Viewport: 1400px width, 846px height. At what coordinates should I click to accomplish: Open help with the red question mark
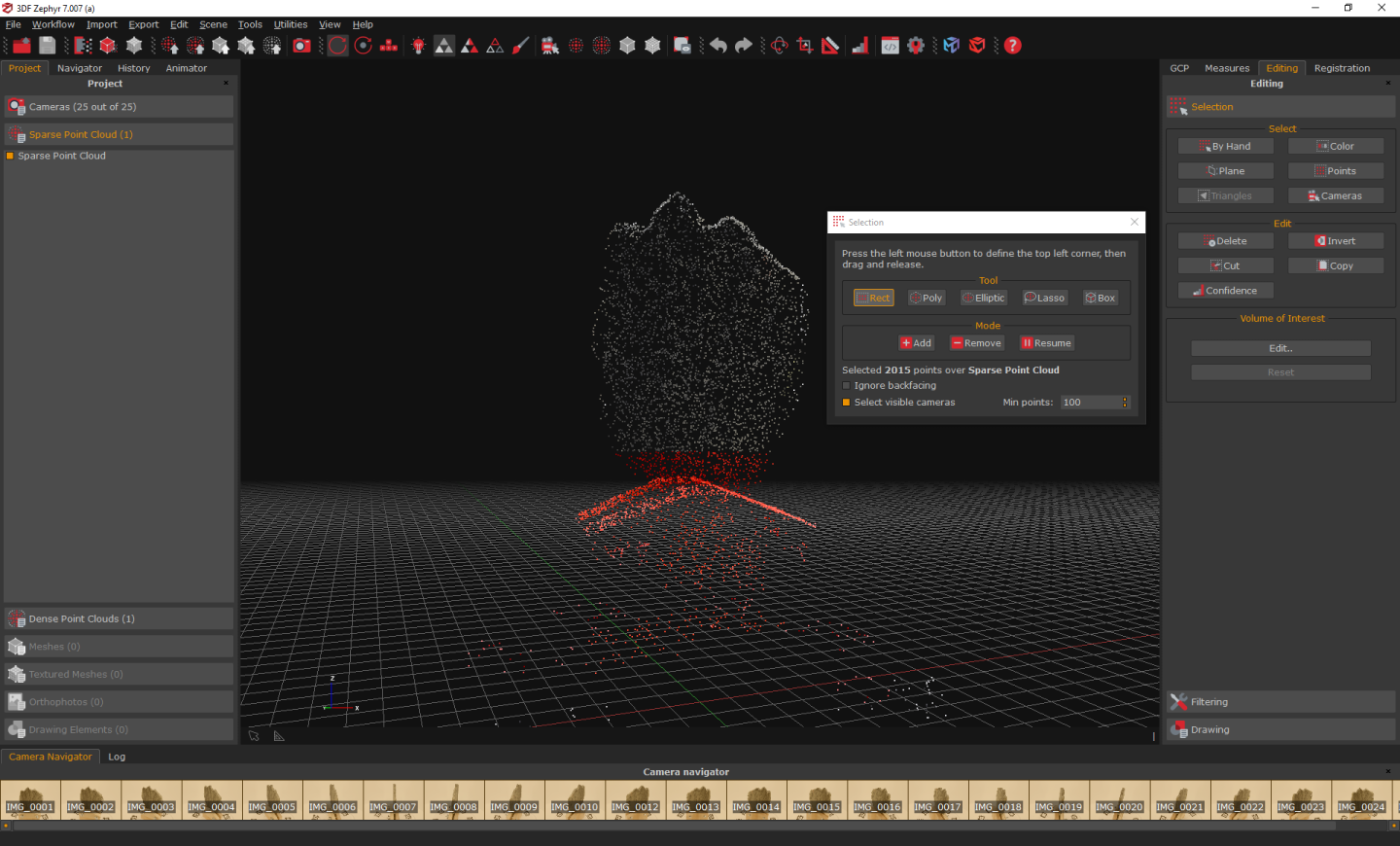pyautogui.click(x=1013, y=46)
